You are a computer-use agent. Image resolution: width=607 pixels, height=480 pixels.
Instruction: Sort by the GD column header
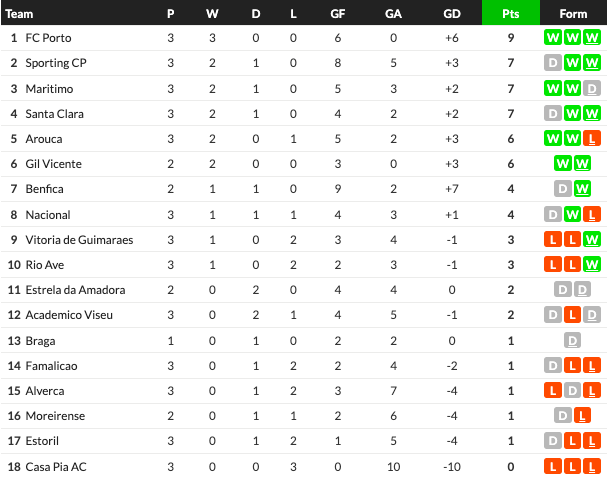coord(452,14)
